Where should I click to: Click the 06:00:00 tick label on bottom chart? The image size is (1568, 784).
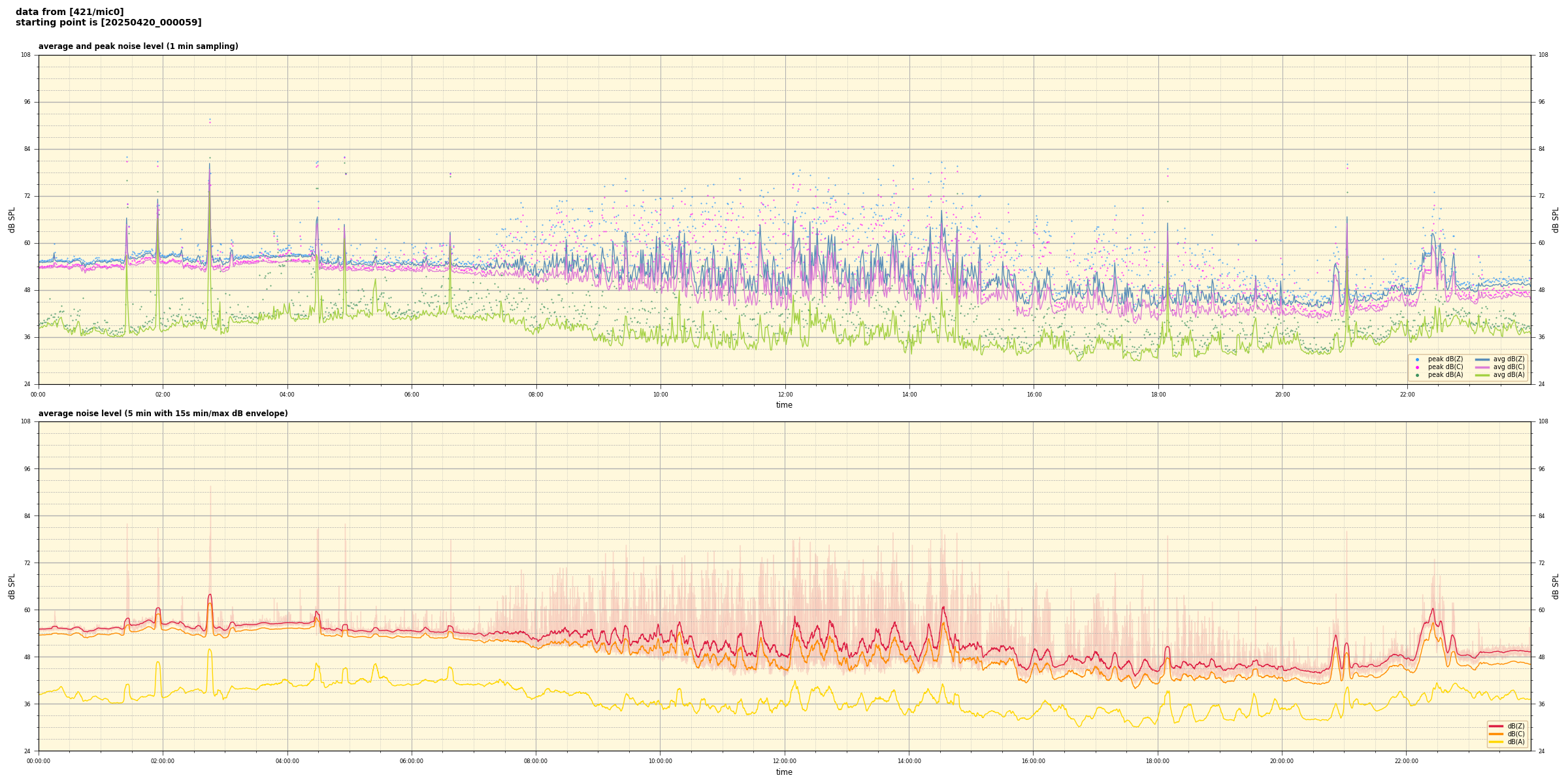412,761
